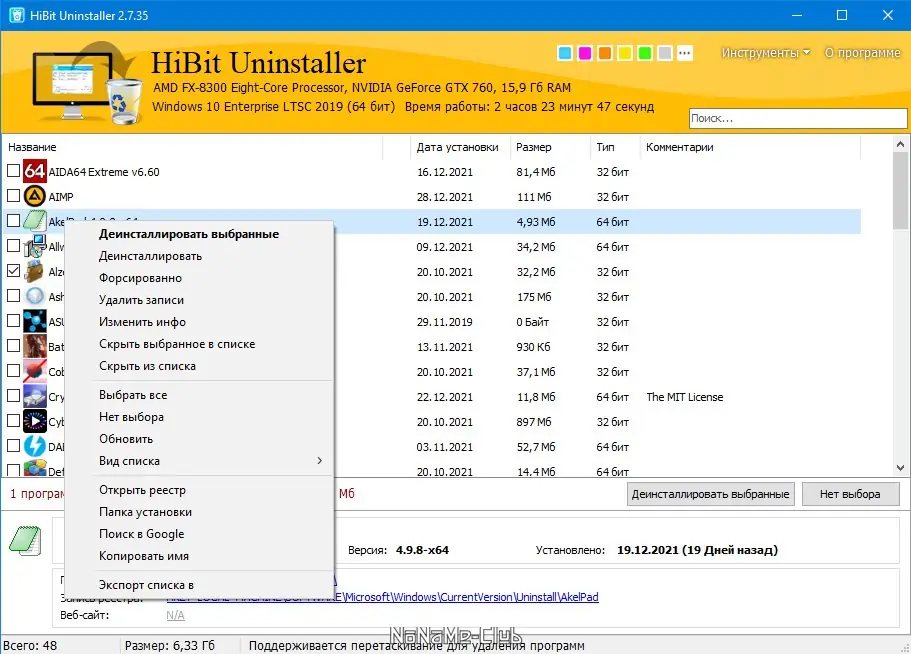Screen dimensions: 911x654
Task: Tick the AIMP checkbox
Action: [13, 196]
